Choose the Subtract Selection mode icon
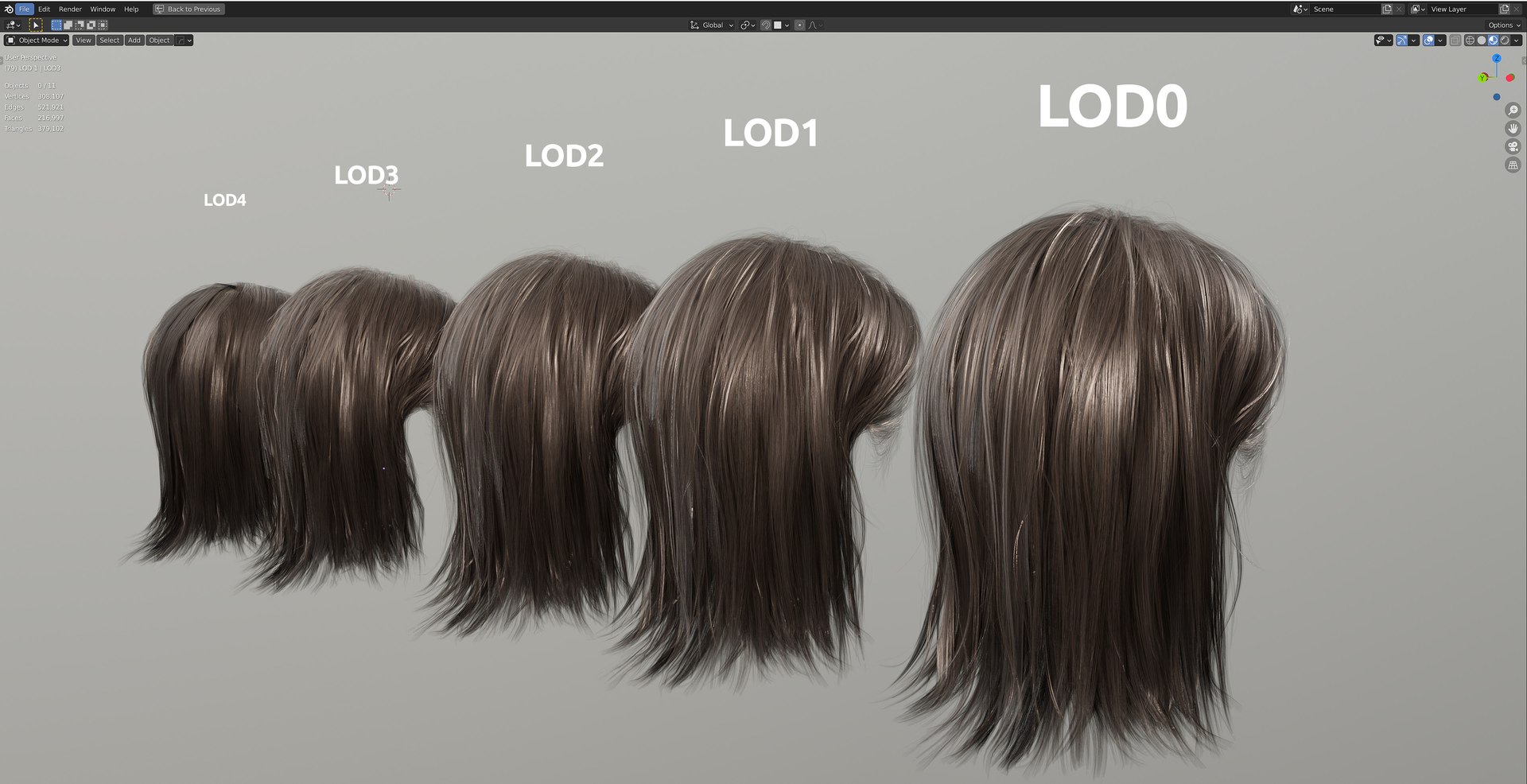 [80, 25]
